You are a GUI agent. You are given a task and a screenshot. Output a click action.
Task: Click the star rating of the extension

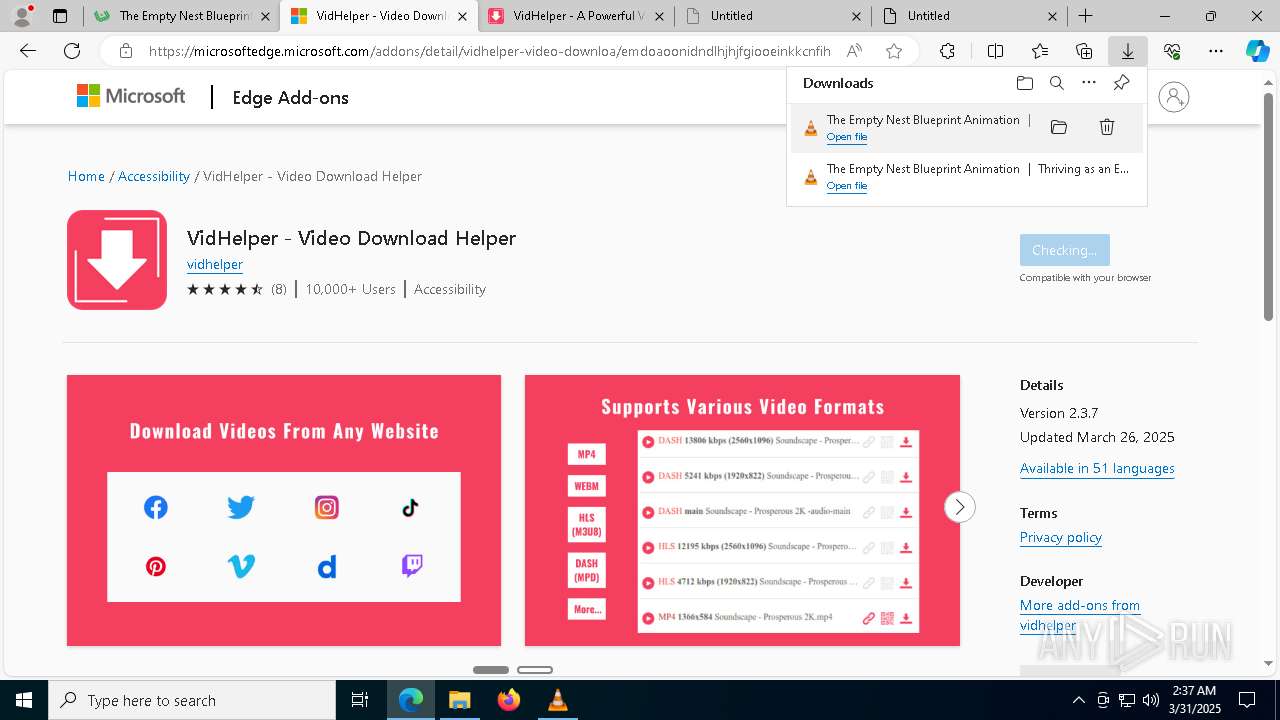click(x=225, y=289)
